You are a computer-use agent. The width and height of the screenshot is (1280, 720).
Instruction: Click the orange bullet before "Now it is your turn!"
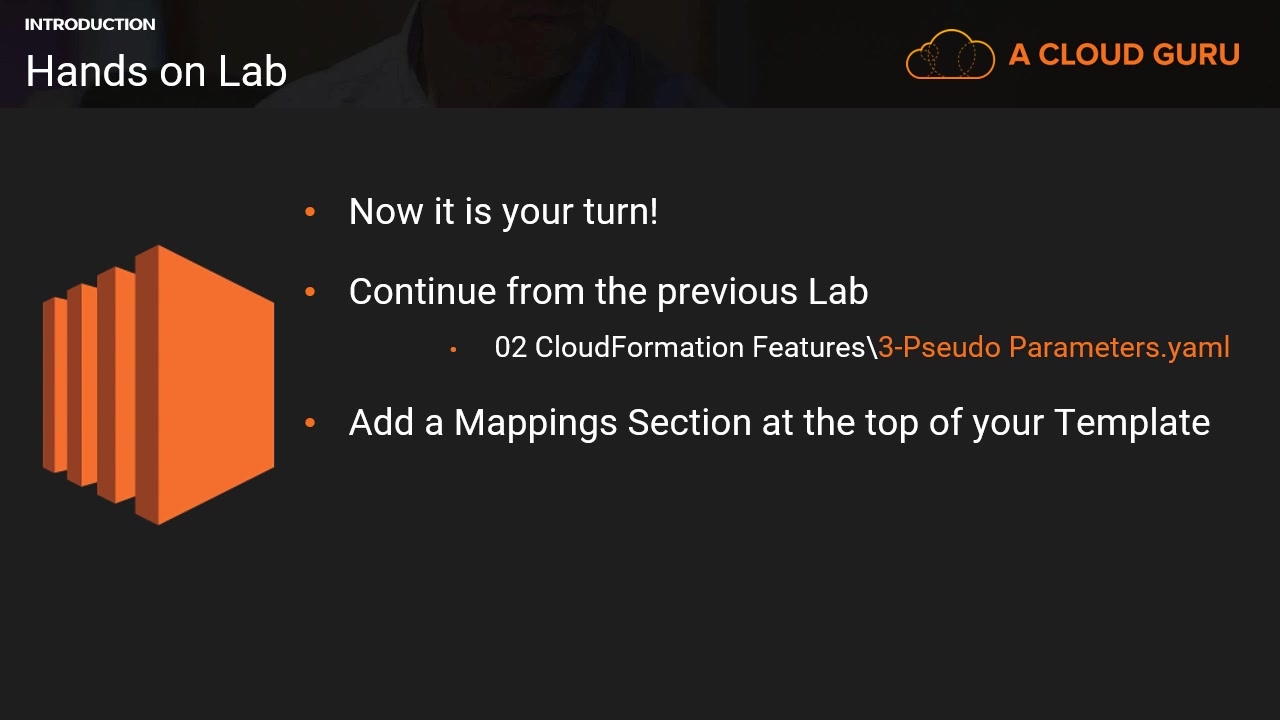click(310, 212)
